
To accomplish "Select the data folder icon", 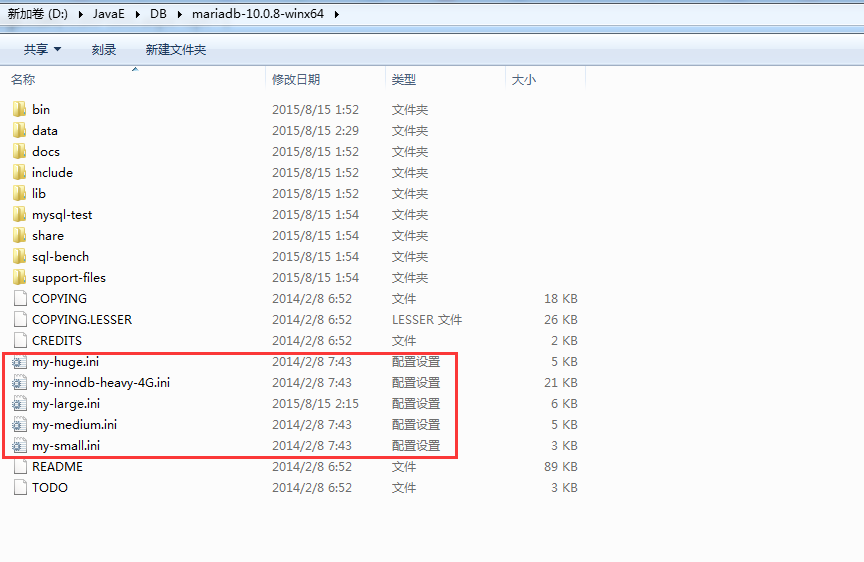I will (x=19, y=130).
